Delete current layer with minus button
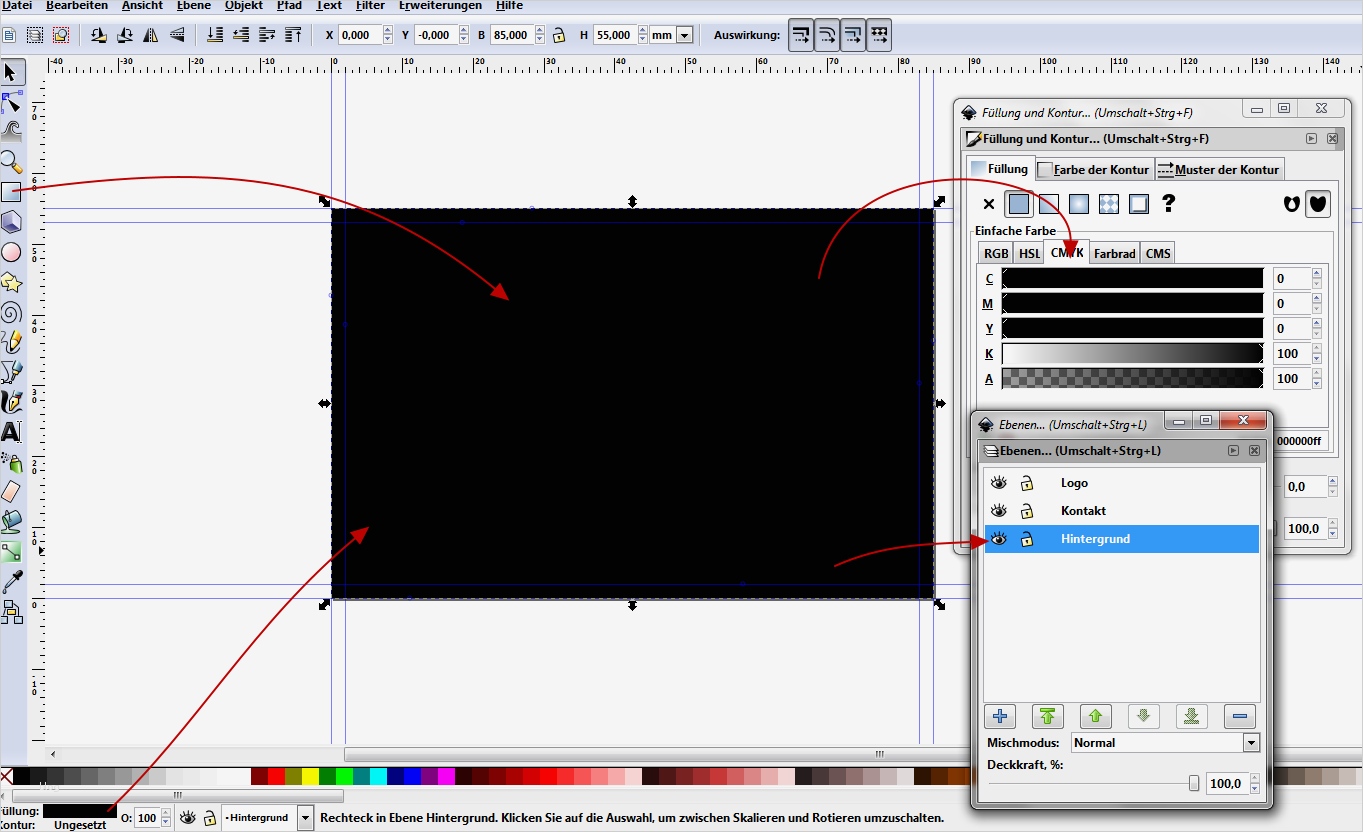 1239,716
